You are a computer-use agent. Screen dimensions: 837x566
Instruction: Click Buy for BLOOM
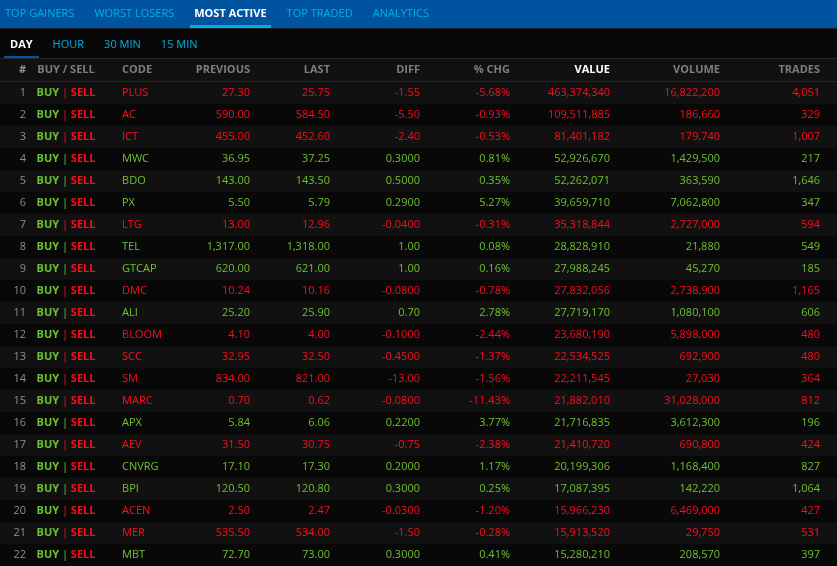tap(48, 334)
